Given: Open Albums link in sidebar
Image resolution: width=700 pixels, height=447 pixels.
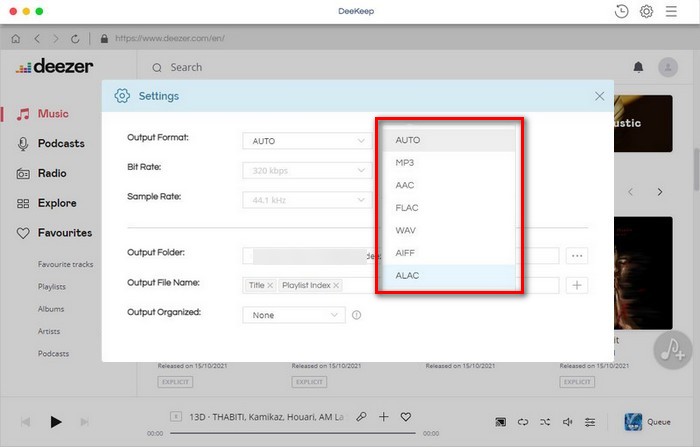Looking at the screenshot, I should point(51,309).
